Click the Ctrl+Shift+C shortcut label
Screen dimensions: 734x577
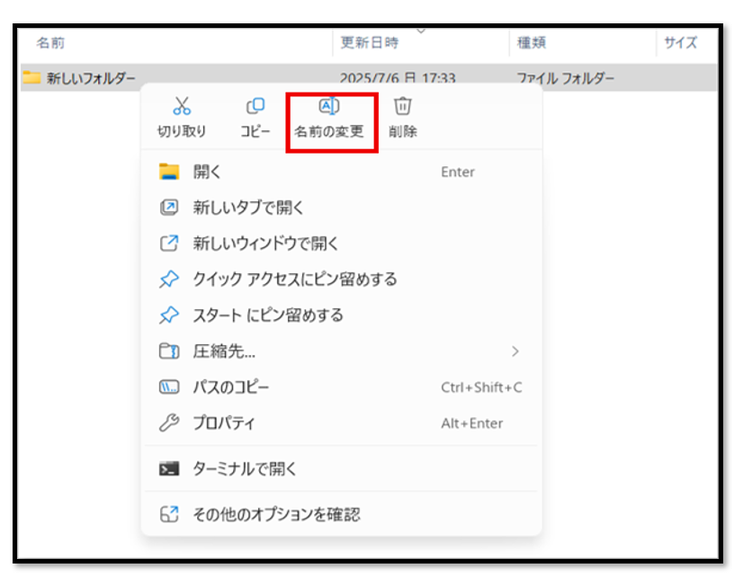pyautogui.click(x=481, y=387)
